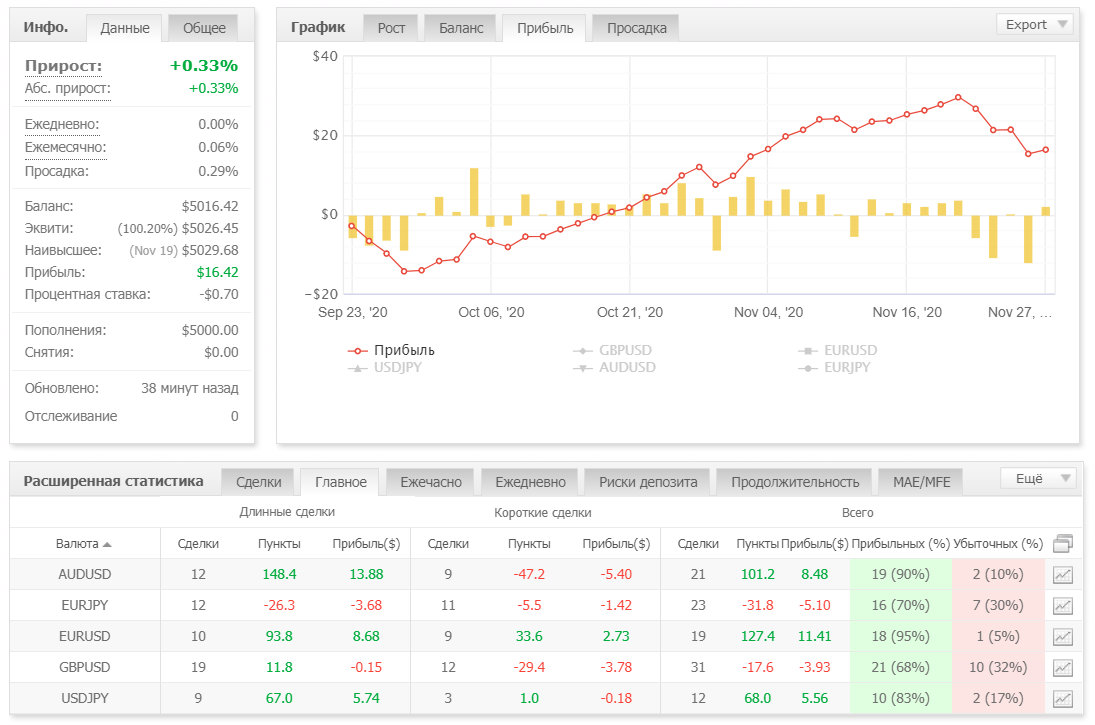Select the EURJPY currency cell
Screen dimensions: 1095x725
(84, 606)
